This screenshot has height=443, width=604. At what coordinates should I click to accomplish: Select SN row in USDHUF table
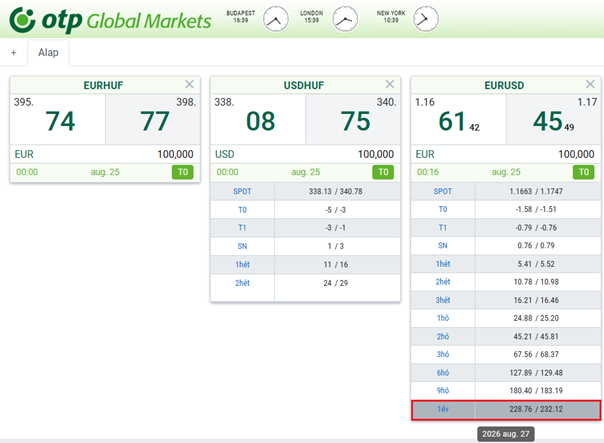(305, 246)
